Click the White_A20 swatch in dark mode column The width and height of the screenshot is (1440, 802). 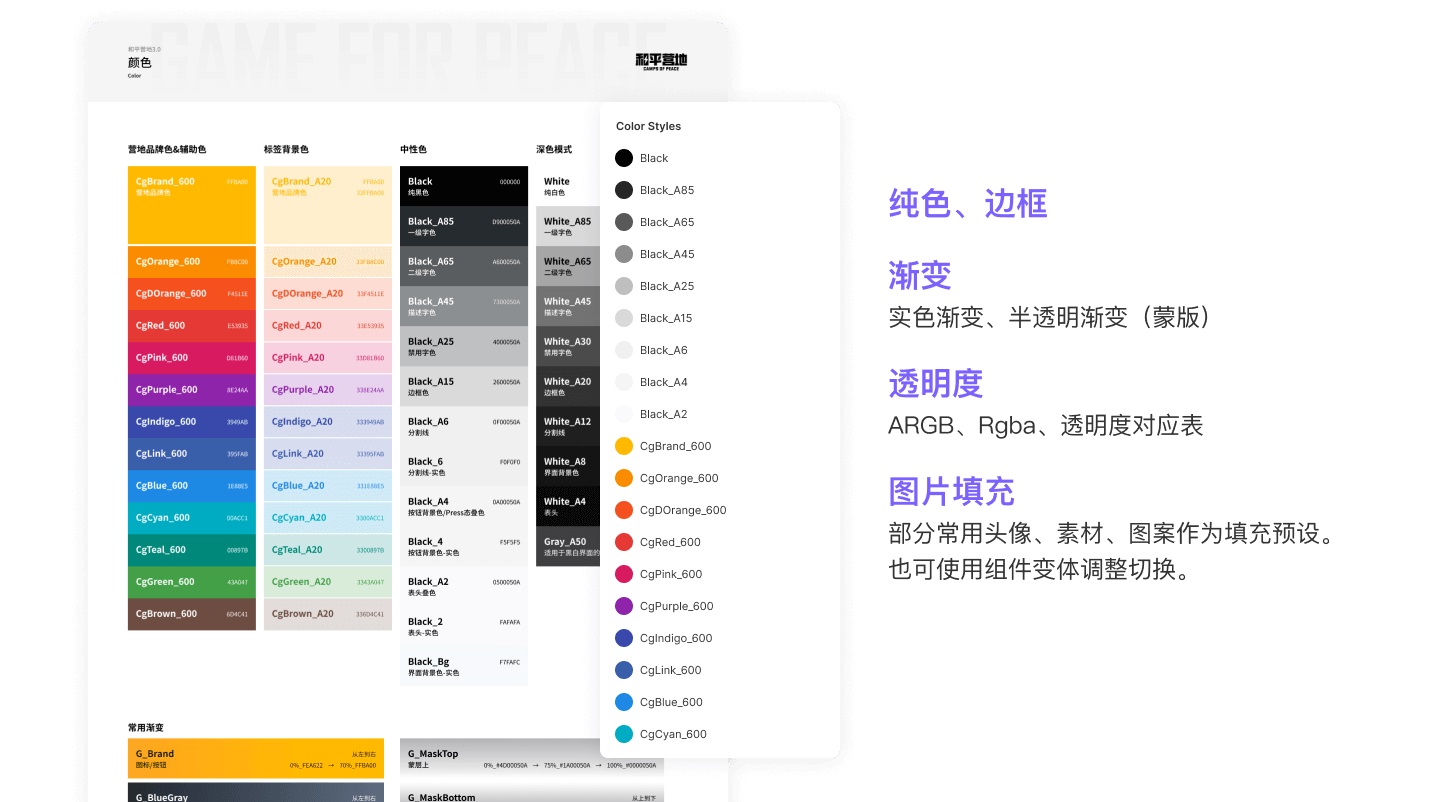[568, 386]
